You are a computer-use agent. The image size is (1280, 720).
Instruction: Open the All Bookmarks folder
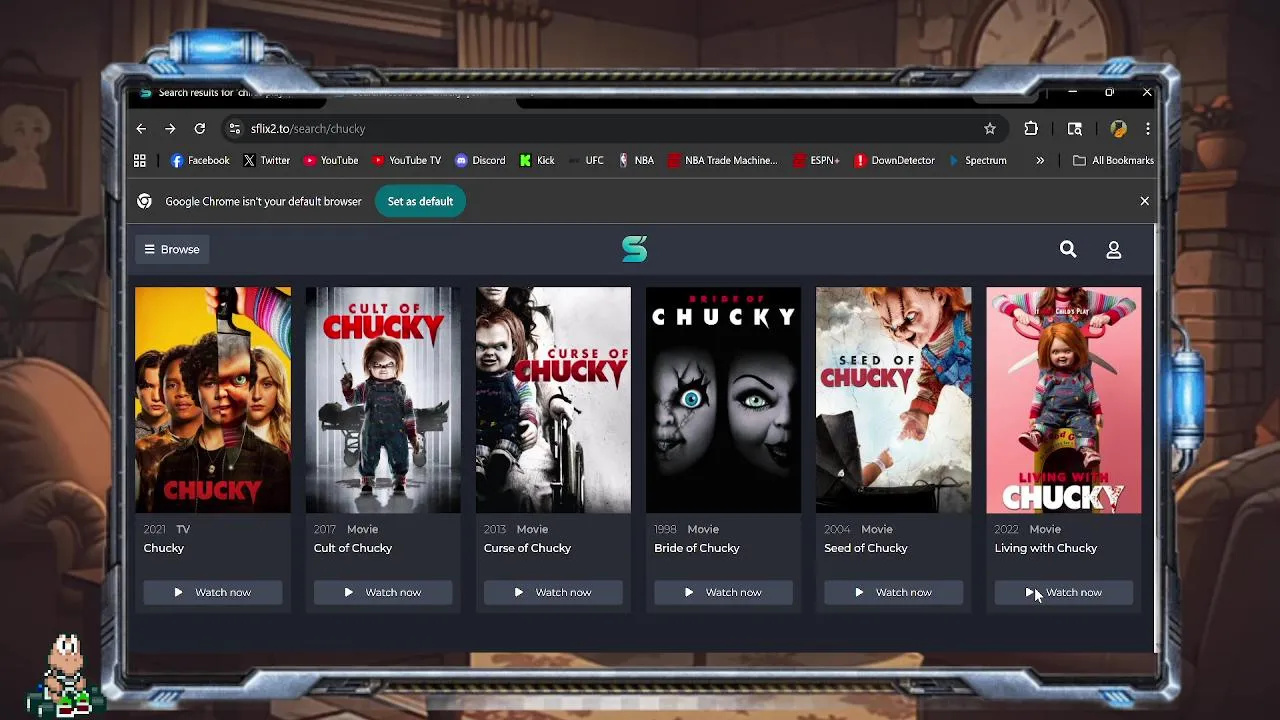(1113, 160)
